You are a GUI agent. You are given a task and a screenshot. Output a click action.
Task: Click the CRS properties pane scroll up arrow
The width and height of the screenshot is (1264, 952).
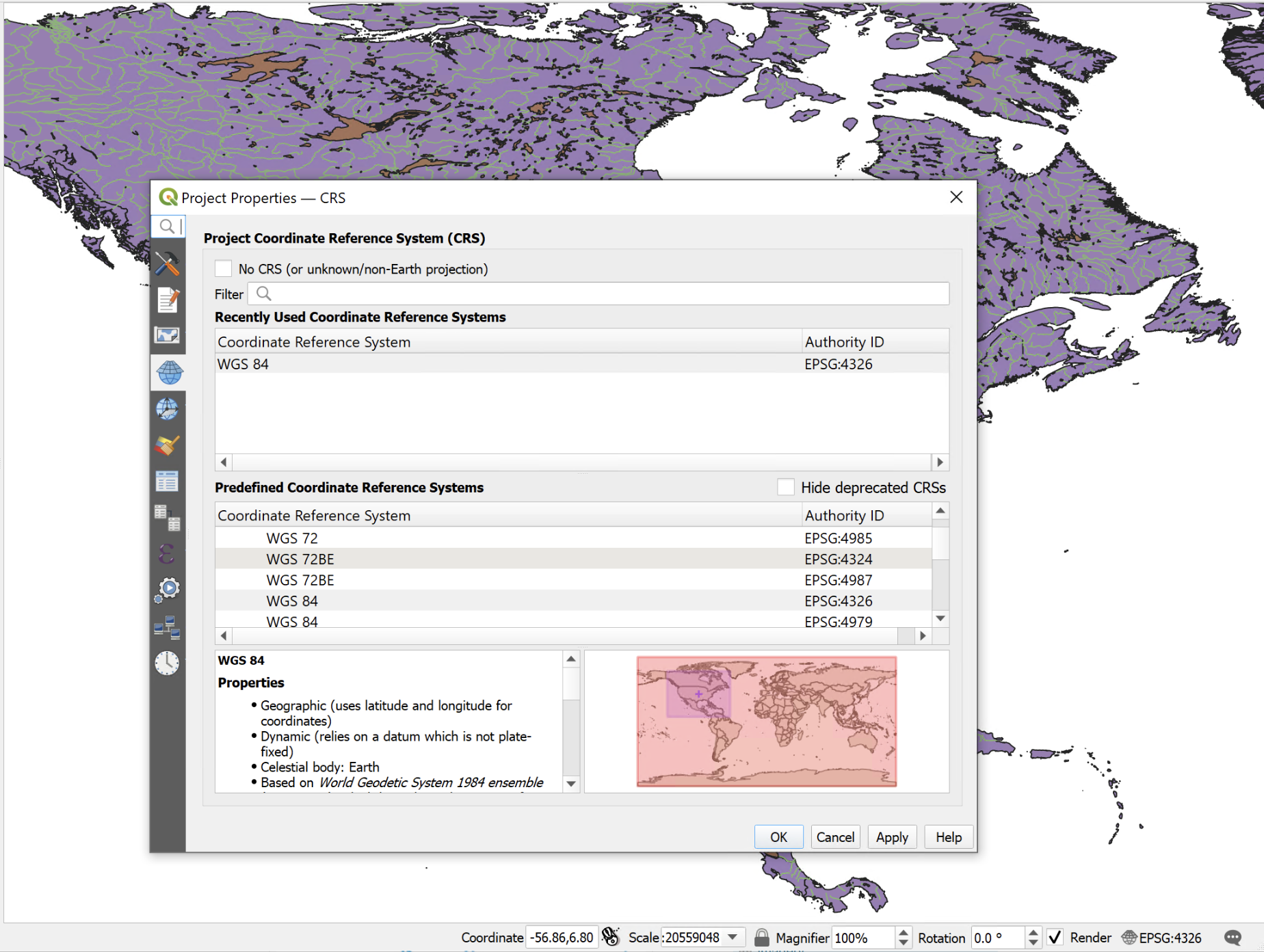click(x=571, y=659)
